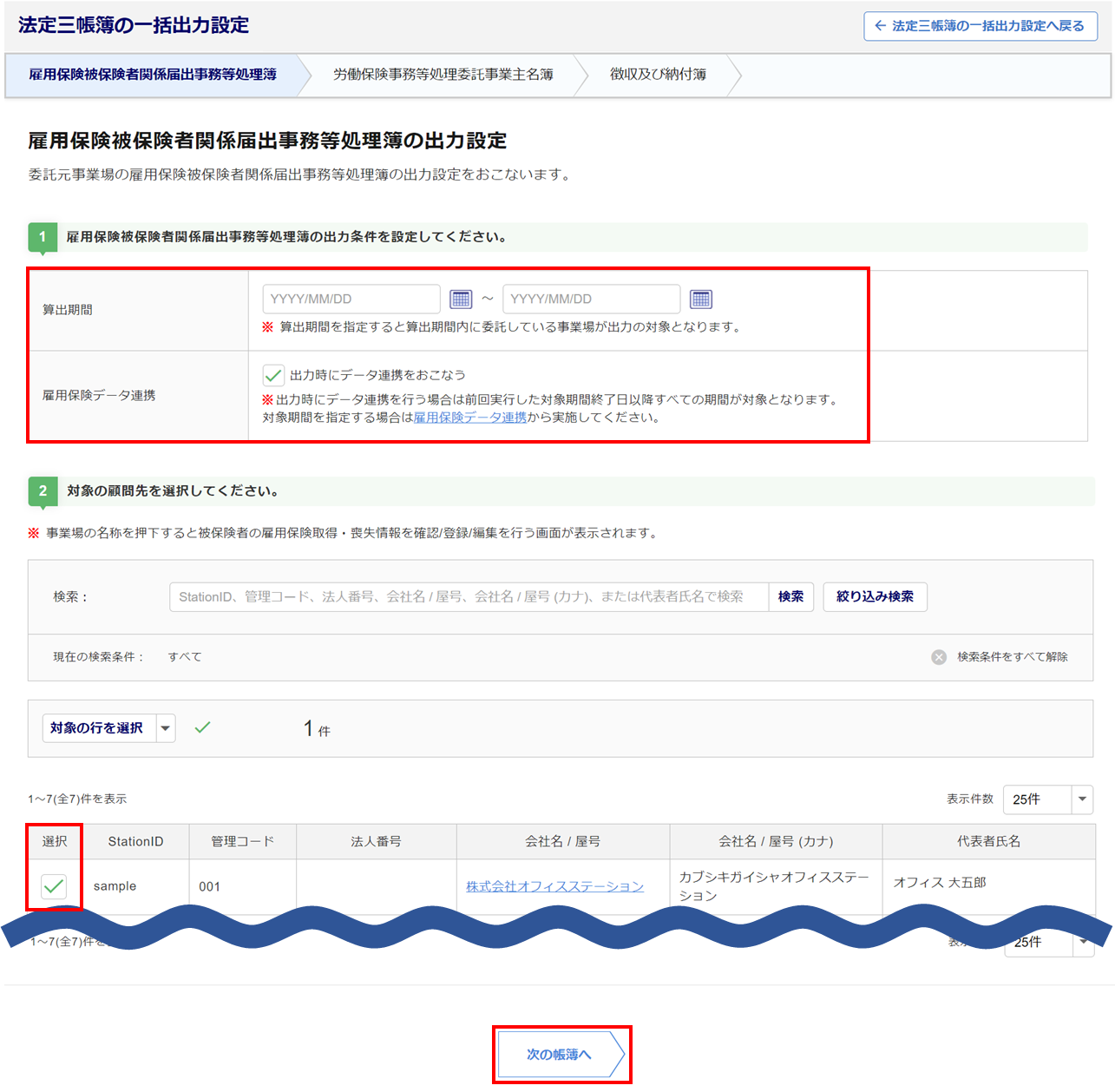The width and height of the screenshot is (1115, 1092).
Task: Uncheck selection box for sample row
Action: (x=54, y=886)
